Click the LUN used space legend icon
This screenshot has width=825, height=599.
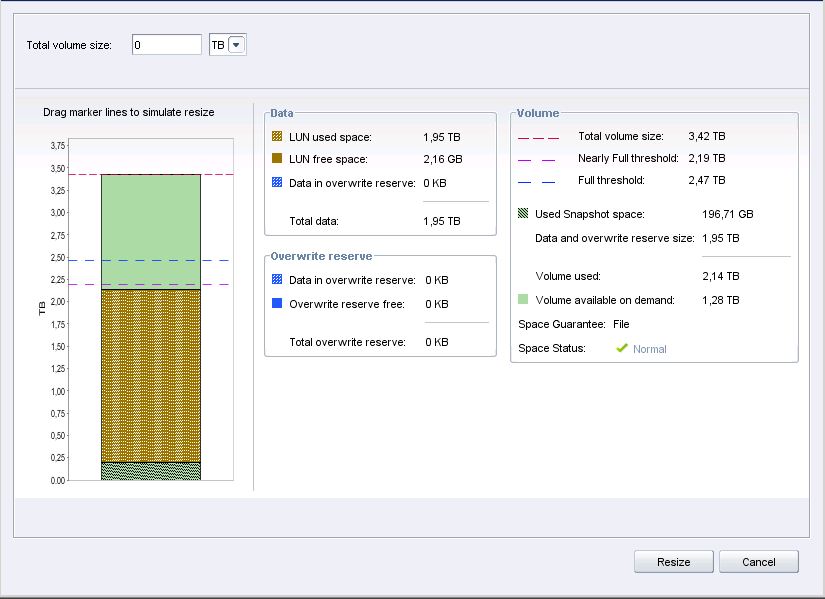click(277, 137)
